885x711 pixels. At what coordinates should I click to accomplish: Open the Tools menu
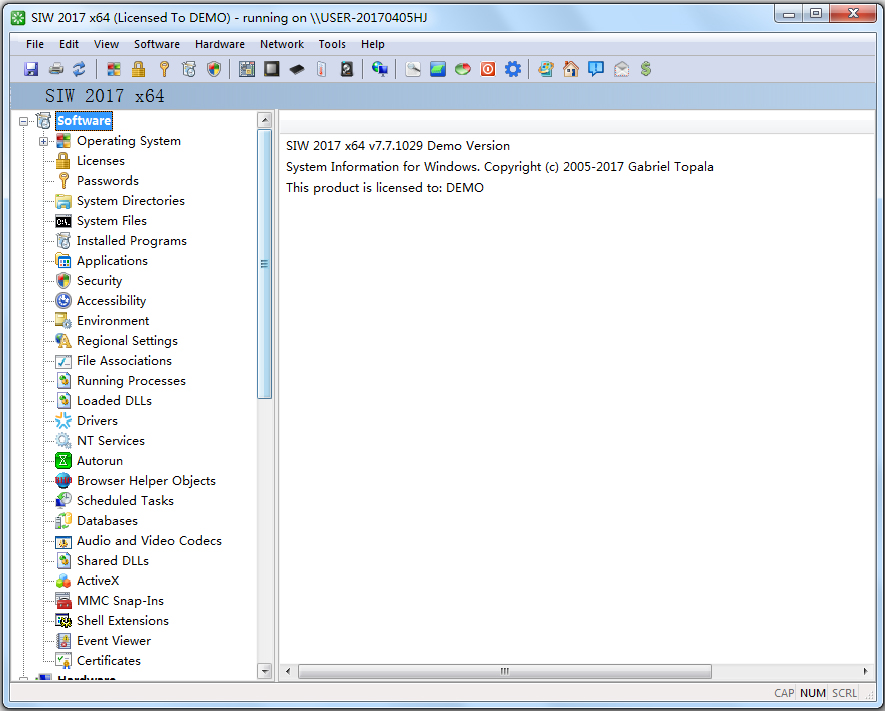tap(332, 44)
